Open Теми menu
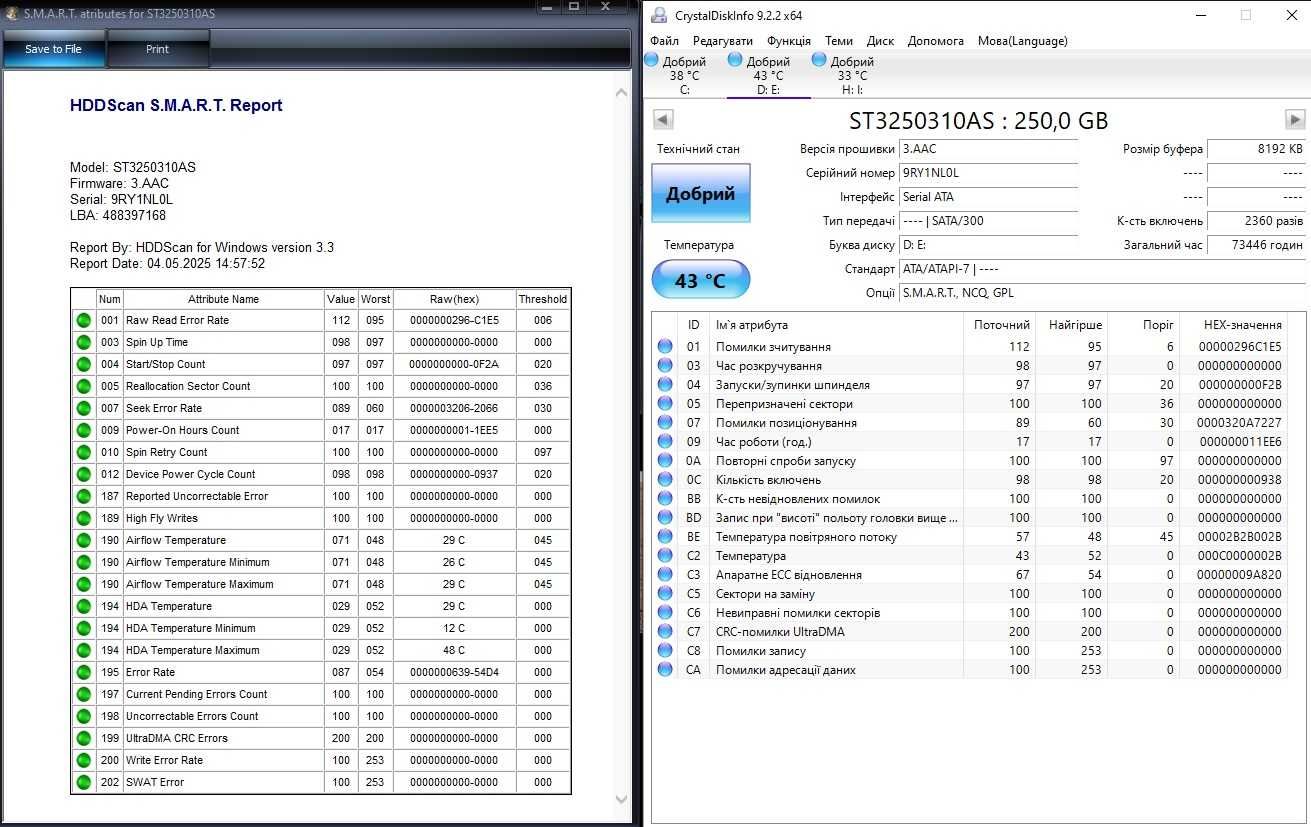1311x827 pixels. pos(839,41)
